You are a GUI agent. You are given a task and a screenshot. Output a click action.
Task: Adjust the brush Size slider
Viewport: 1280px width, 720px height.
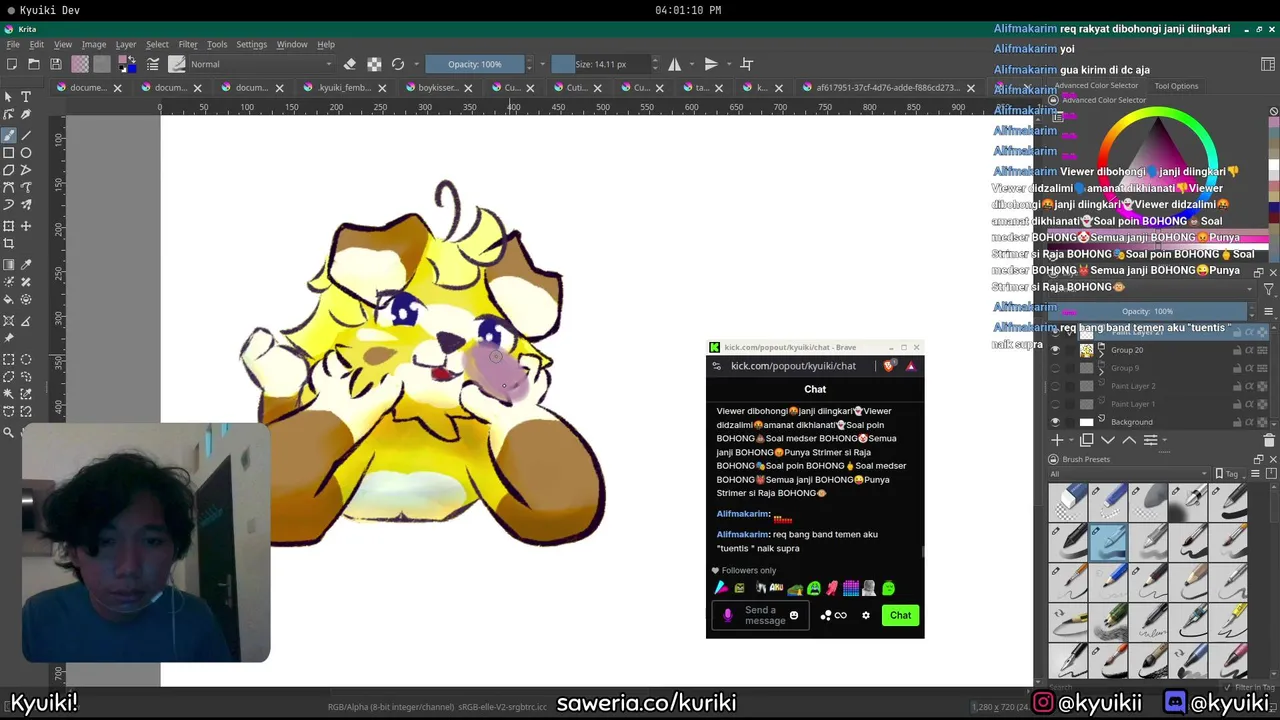tap(600, 64)
